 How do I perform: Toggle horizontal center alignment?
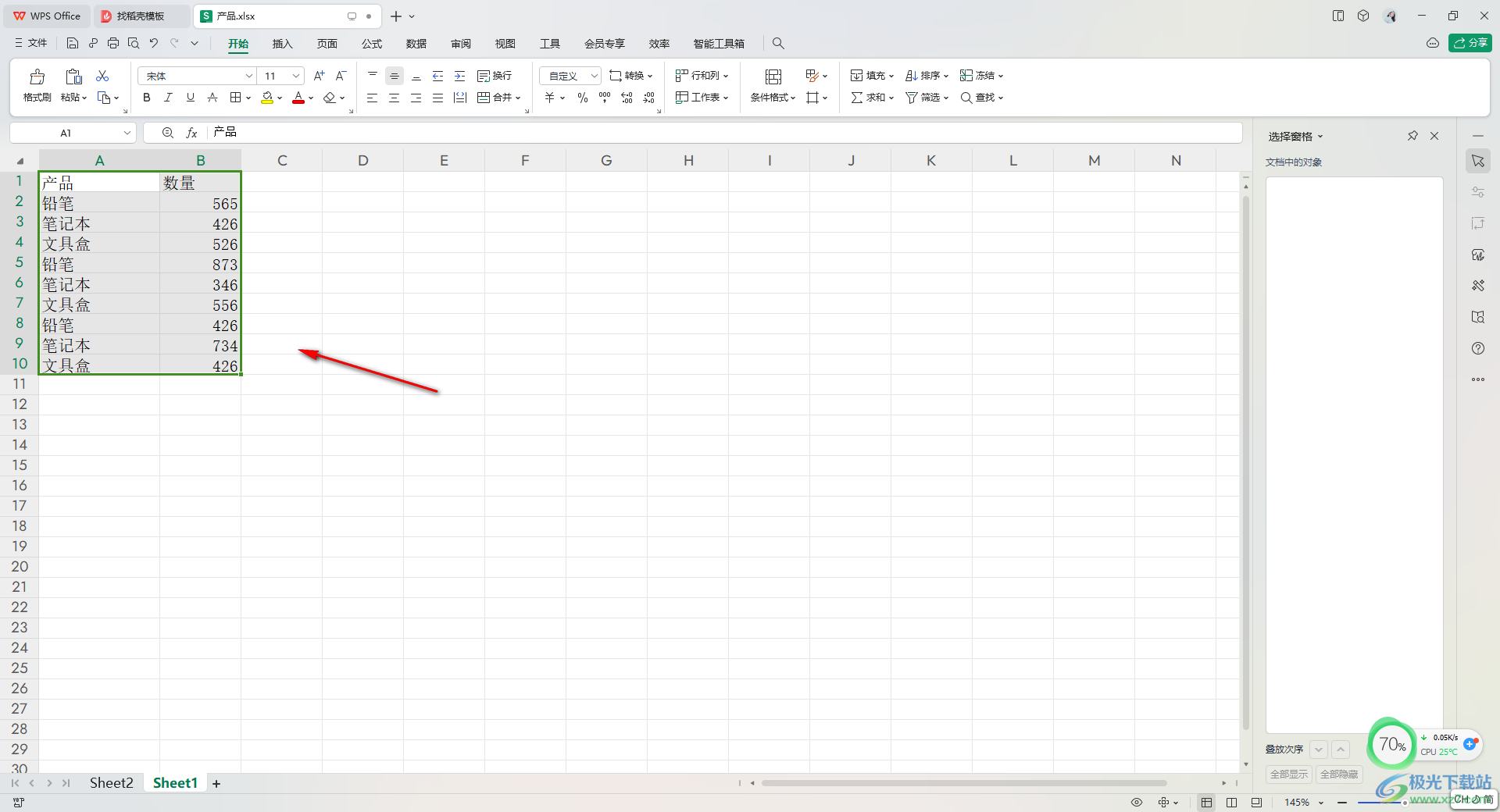click(395, 98)
